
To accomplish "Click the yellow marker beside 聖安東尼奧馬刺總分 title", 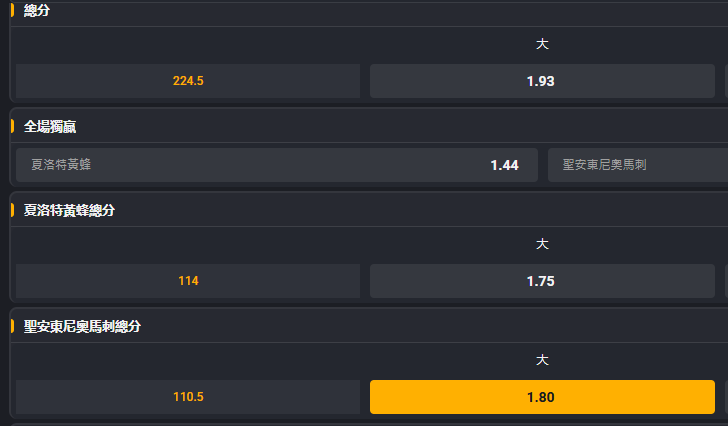I will coord(12,327).
